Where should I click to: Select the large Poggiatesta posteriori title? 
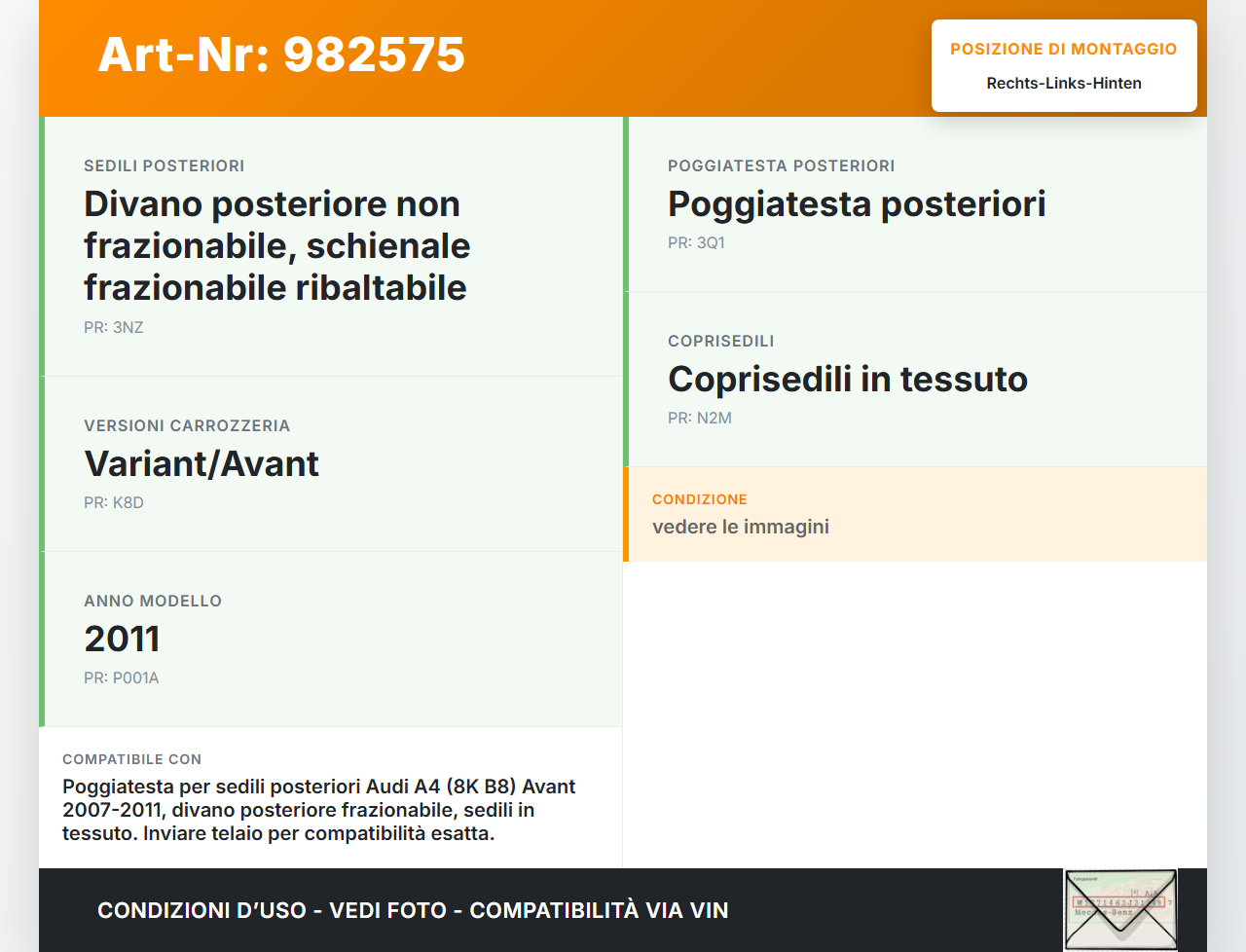[x=857, y=203]
